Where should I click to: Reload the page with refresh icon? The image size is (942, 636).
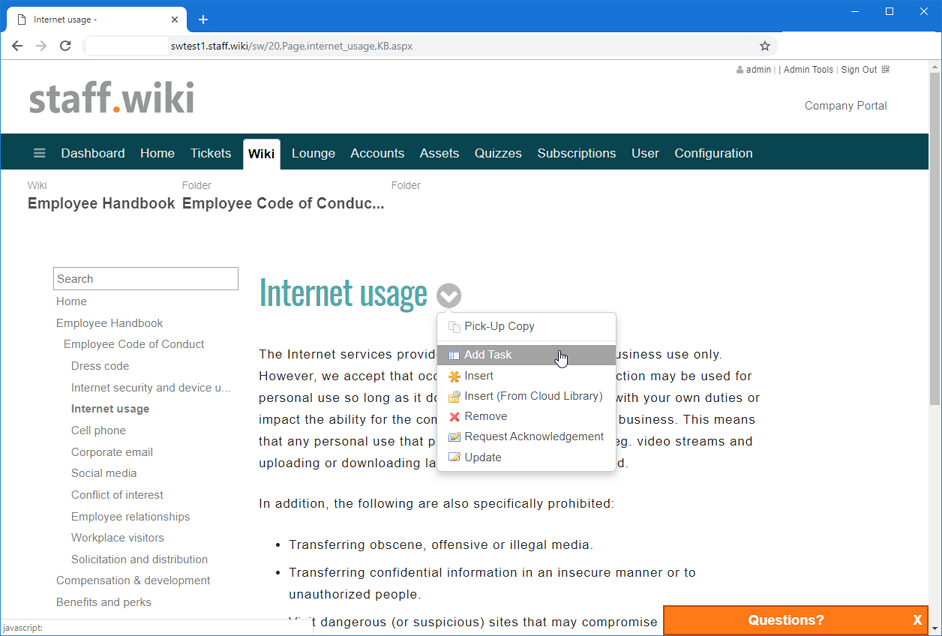pos(65,46)
